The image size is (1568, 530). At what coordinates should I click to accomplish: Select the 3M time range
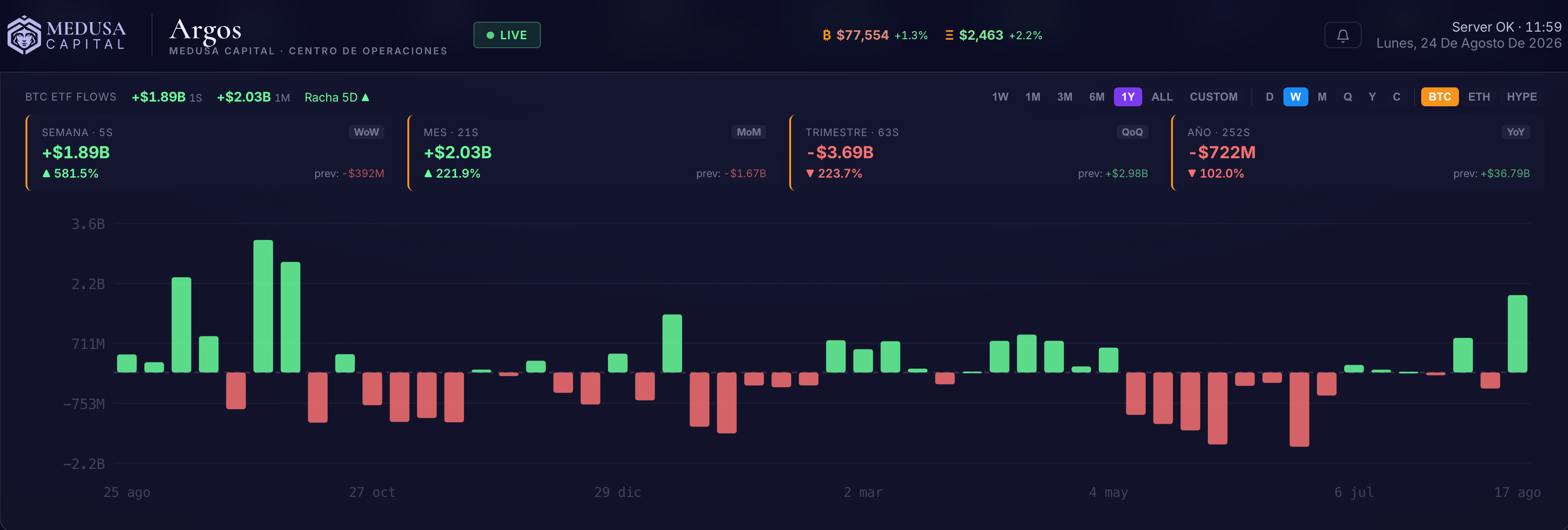click(x=1065, y=97)
